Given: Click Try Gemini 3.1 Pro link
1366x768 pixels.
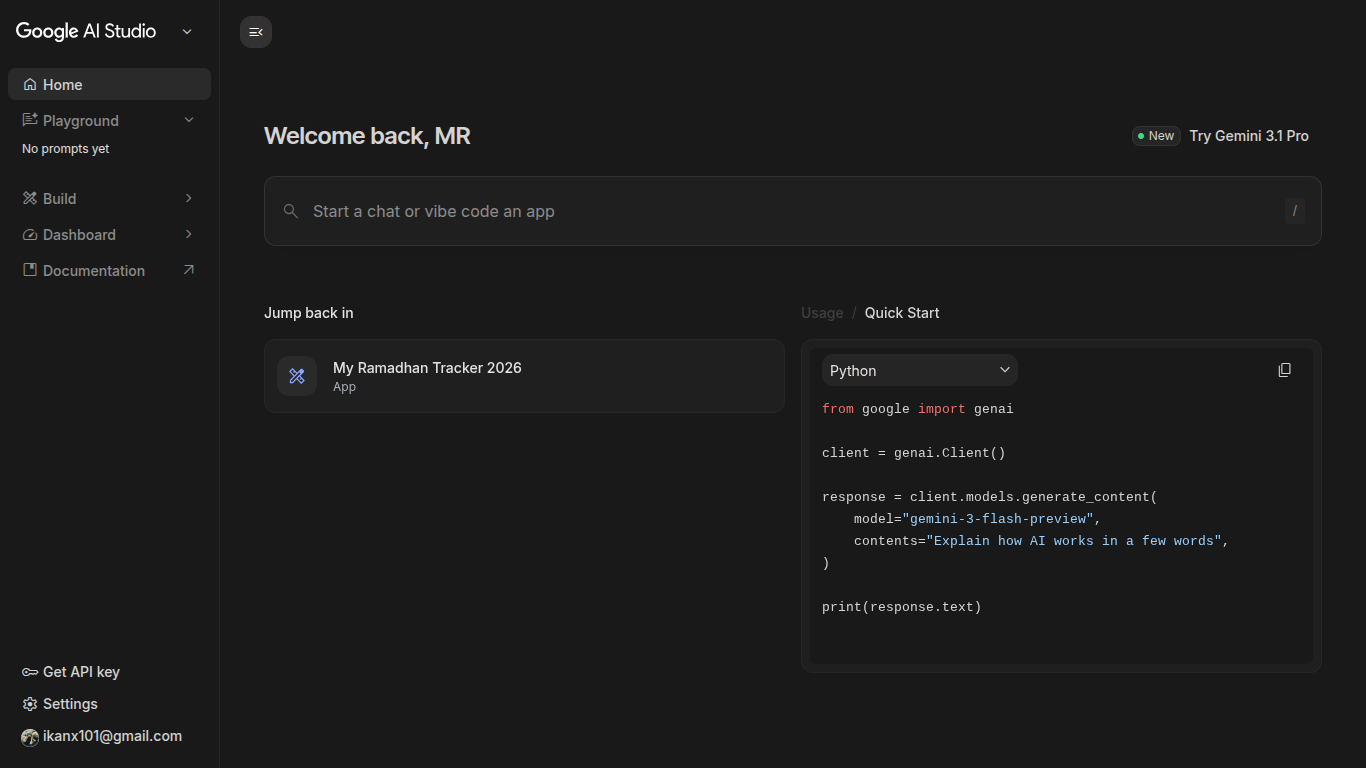Looking at the screenshot, I should pyautogui.click(x=1249, y=136).
